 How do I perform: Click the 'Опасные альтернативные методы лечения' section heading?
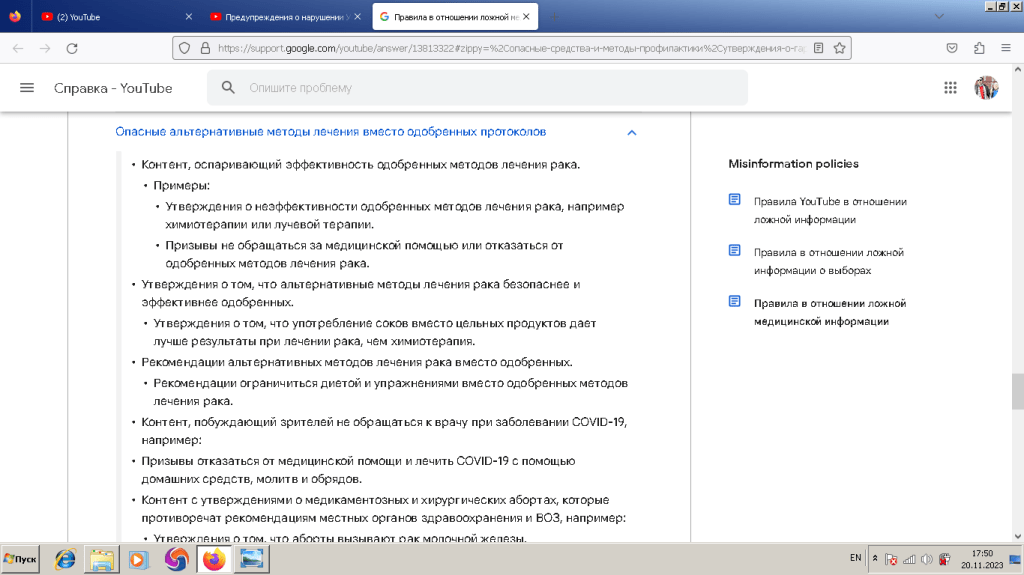point(330,132)
